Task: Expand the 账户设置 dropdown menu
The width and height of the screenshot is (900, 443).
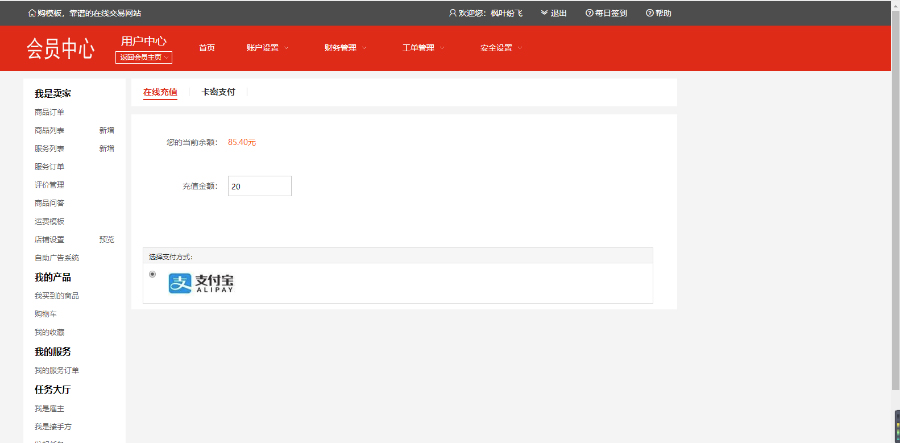Action: click(x=267, y=48)
